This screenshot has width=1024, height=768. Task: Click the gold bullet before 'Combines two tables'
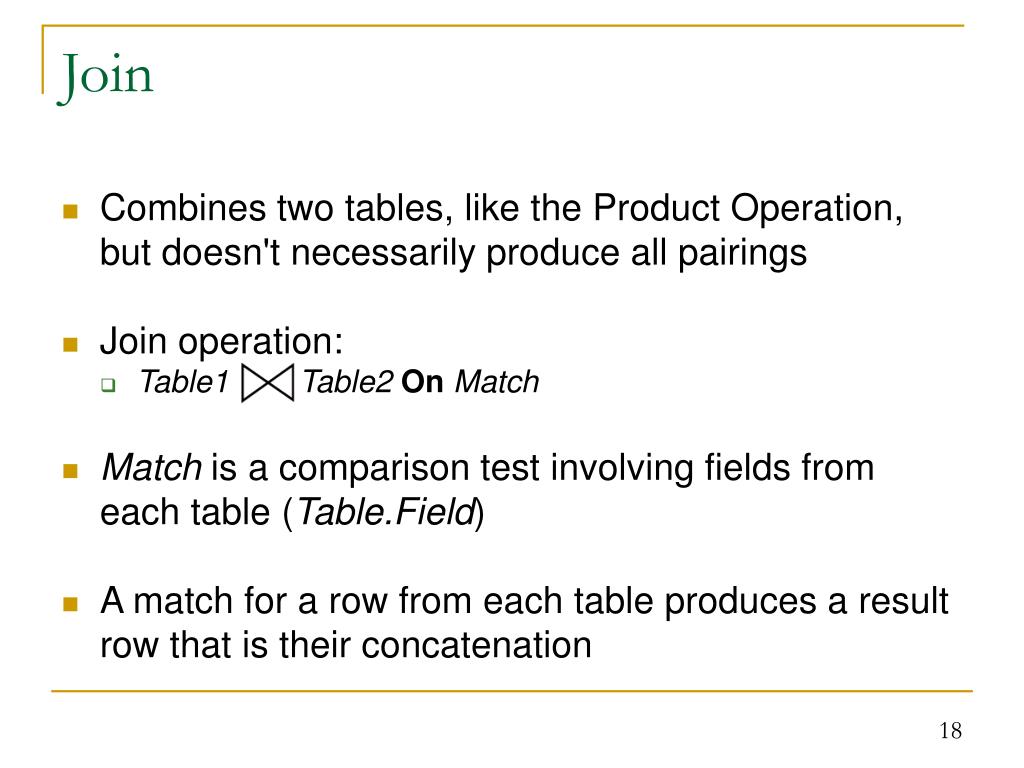point(71,211)
